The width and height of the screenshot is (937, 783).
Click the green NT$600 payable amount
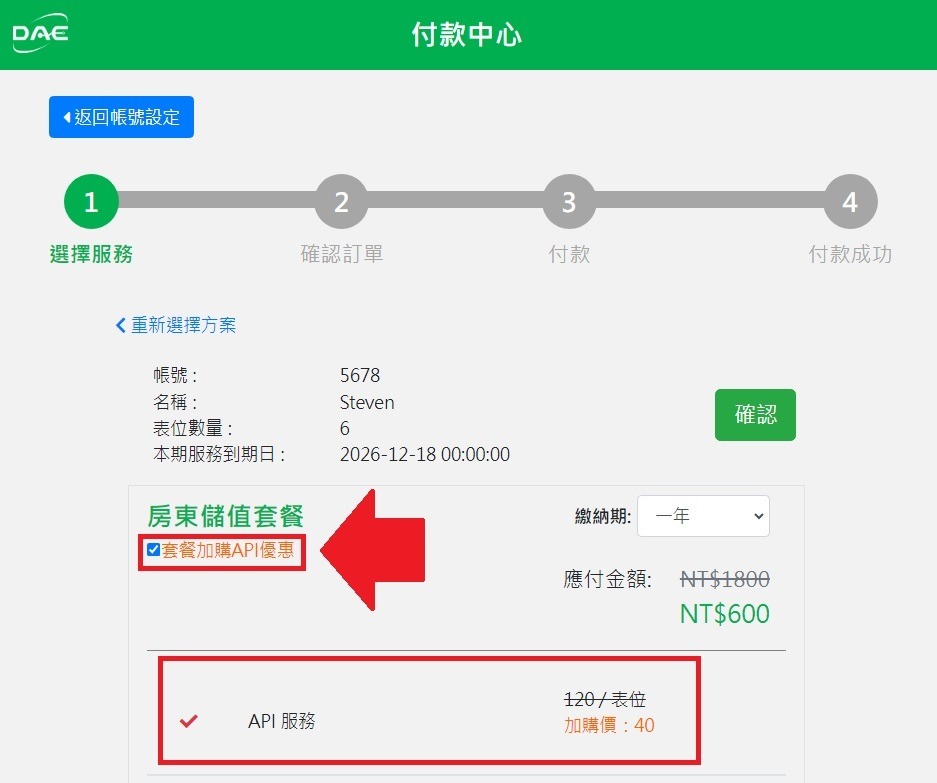point(724,613)
